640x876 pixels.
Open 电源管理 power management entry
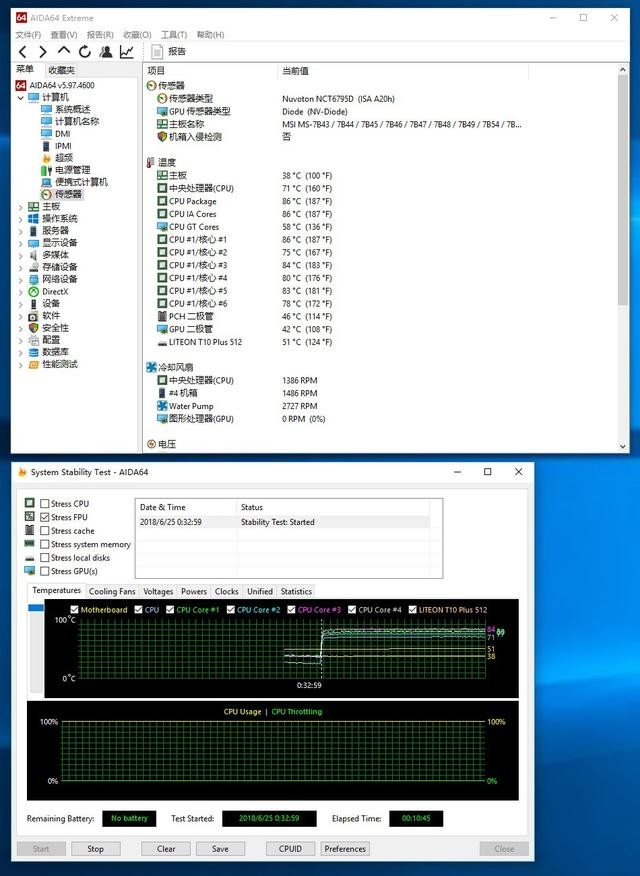click(73, 170)
